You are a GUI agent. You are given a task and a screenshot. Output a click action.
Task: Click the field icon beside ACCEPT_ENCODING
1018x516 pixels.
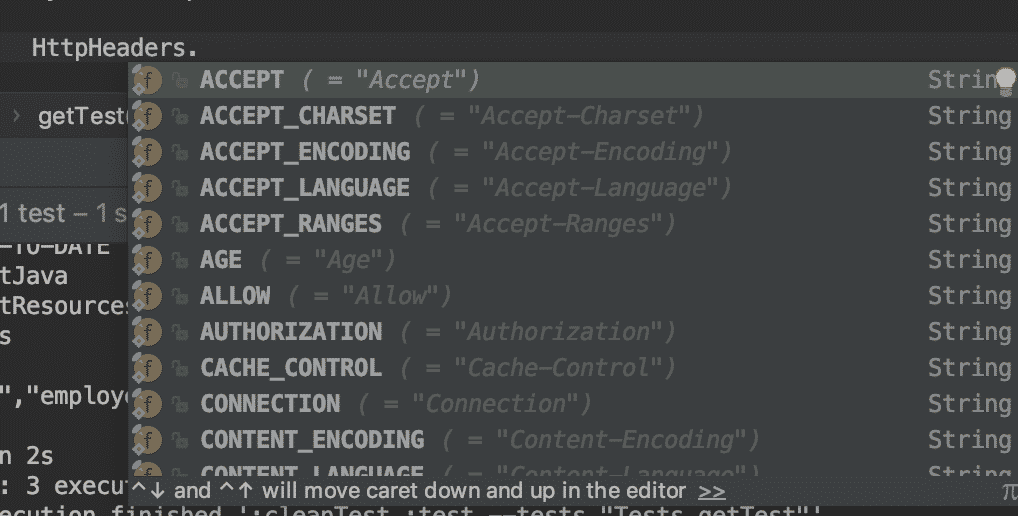[148, 152]
